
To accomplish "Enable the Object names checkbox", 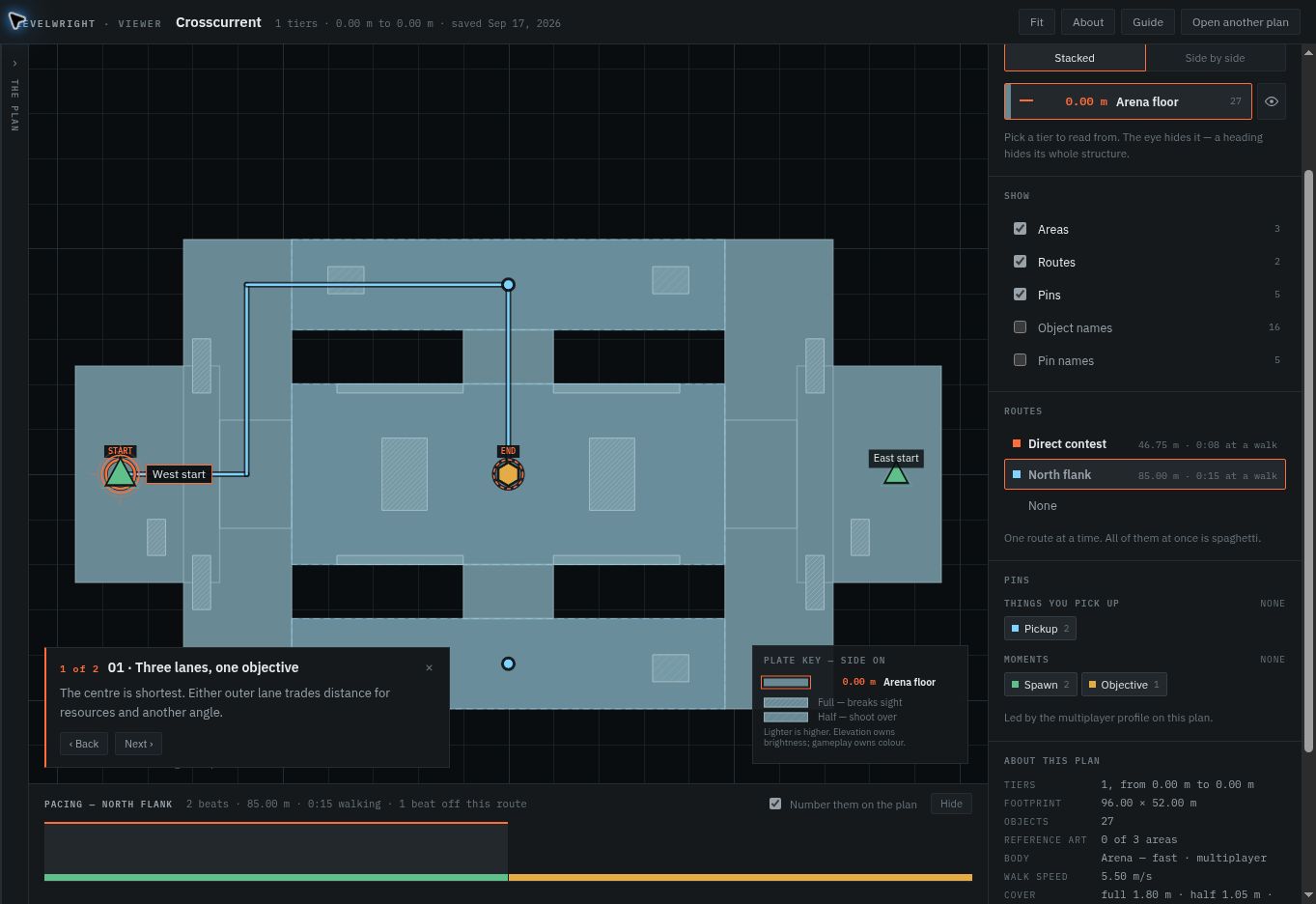I will click(1020, 327).
